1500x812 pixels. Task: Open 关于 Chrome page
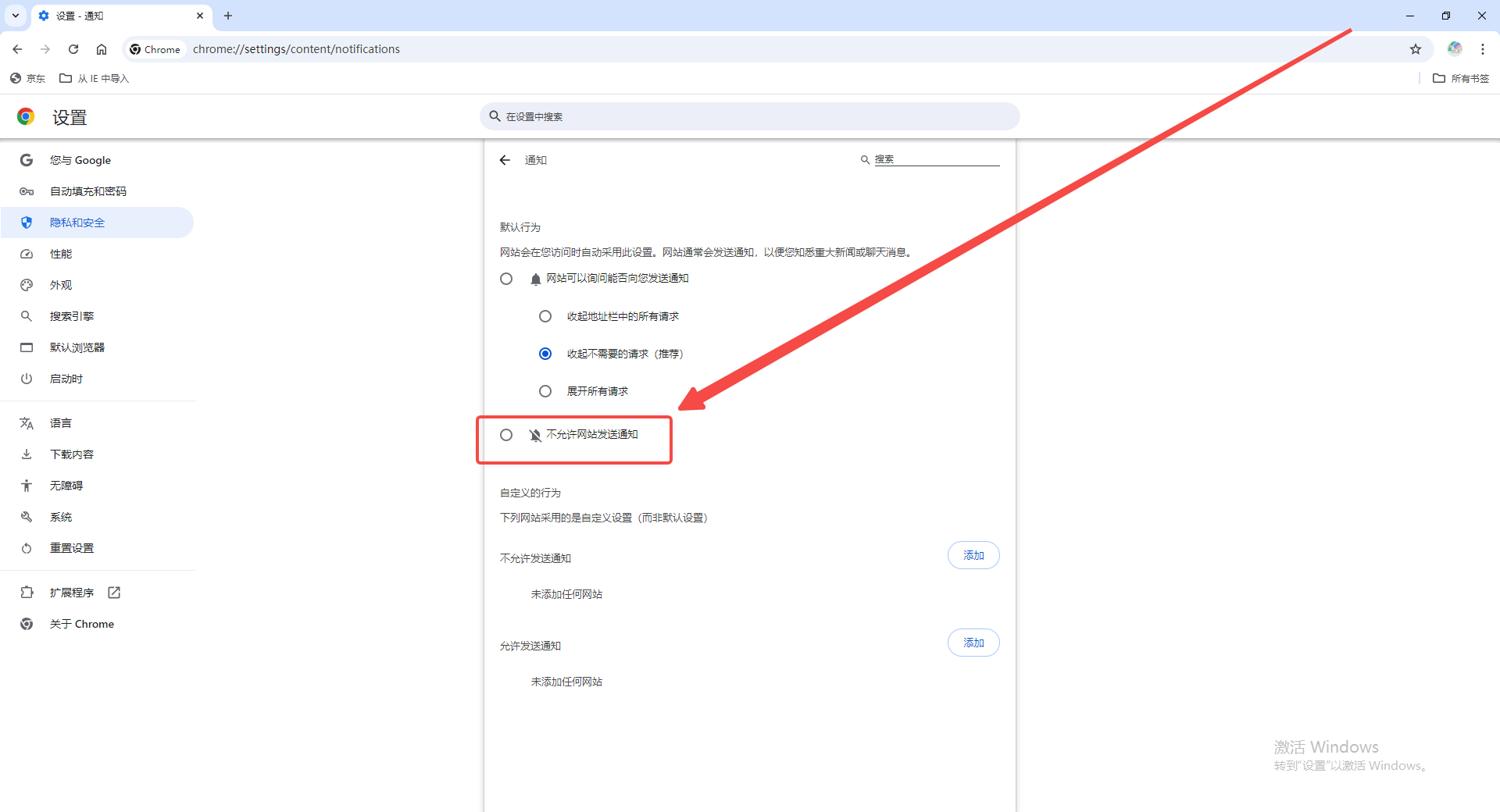point(97,624)
